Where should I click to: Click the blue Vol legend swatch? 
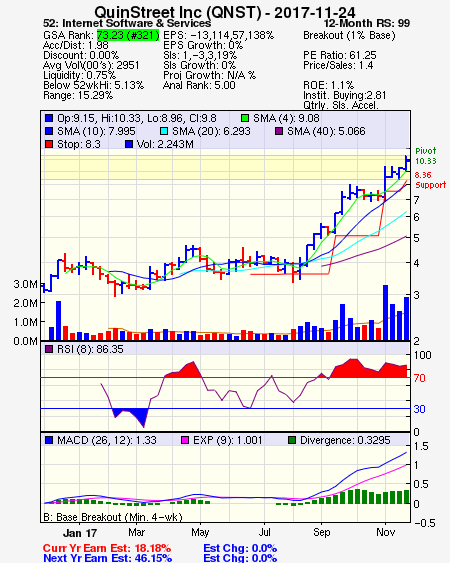pyautogui.click(x=129, y=144)
